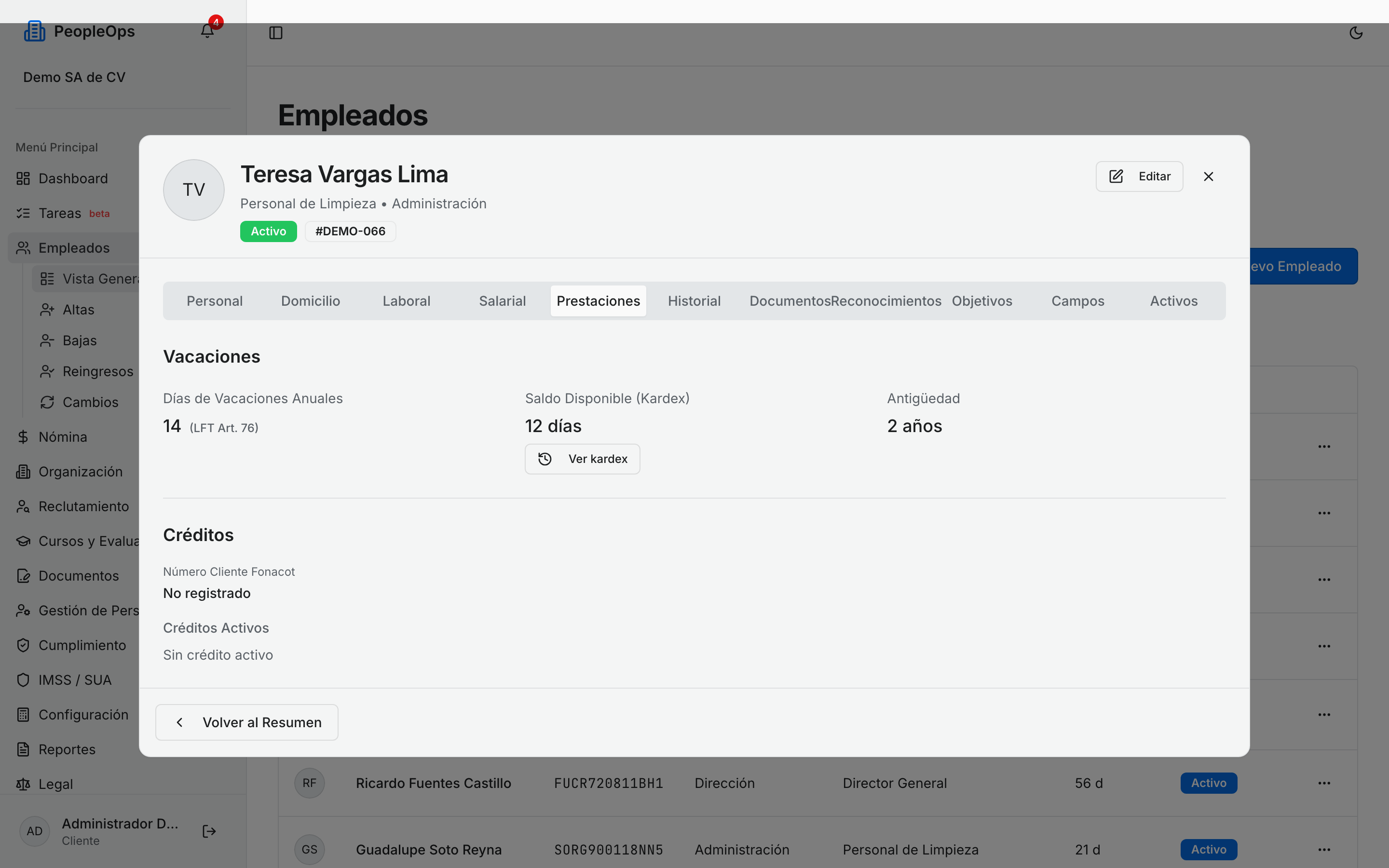Click the AD user avatar
Screen dimensions: 1389x868
click(34, 831)
